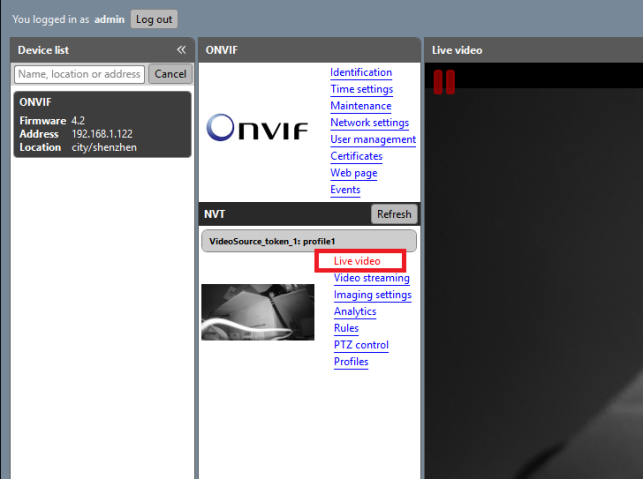Open Video streaming settings
This screenshot has width=643, height=479.
(x=371, y=278)
